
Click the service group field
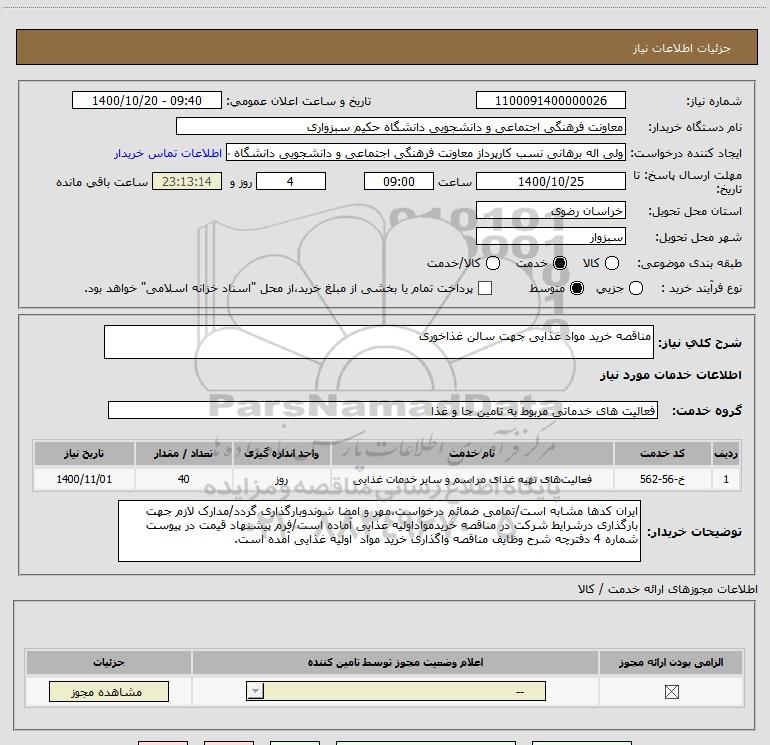[383, 410]
